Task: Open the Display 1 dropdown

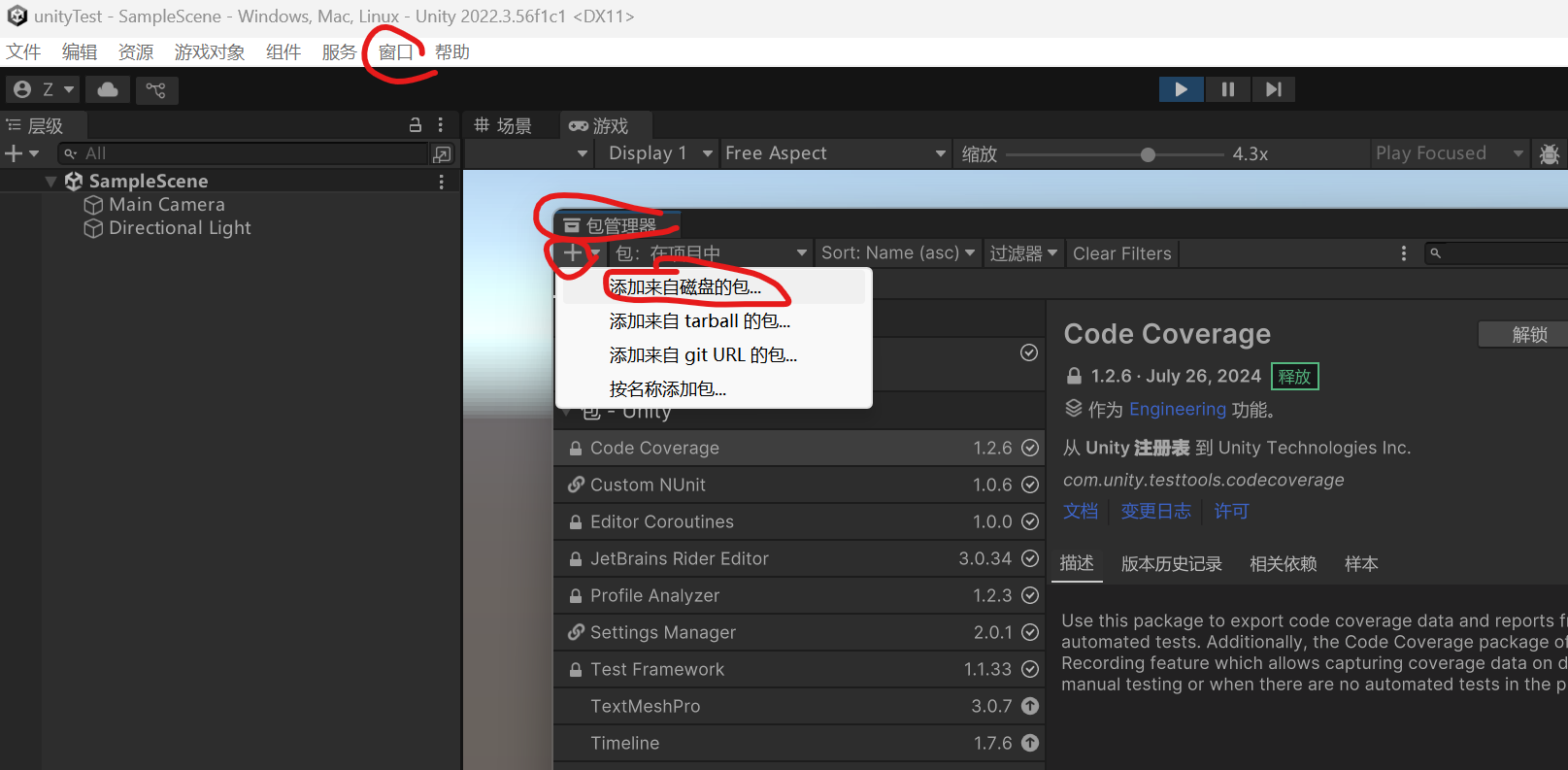Action: pos(660,153)
